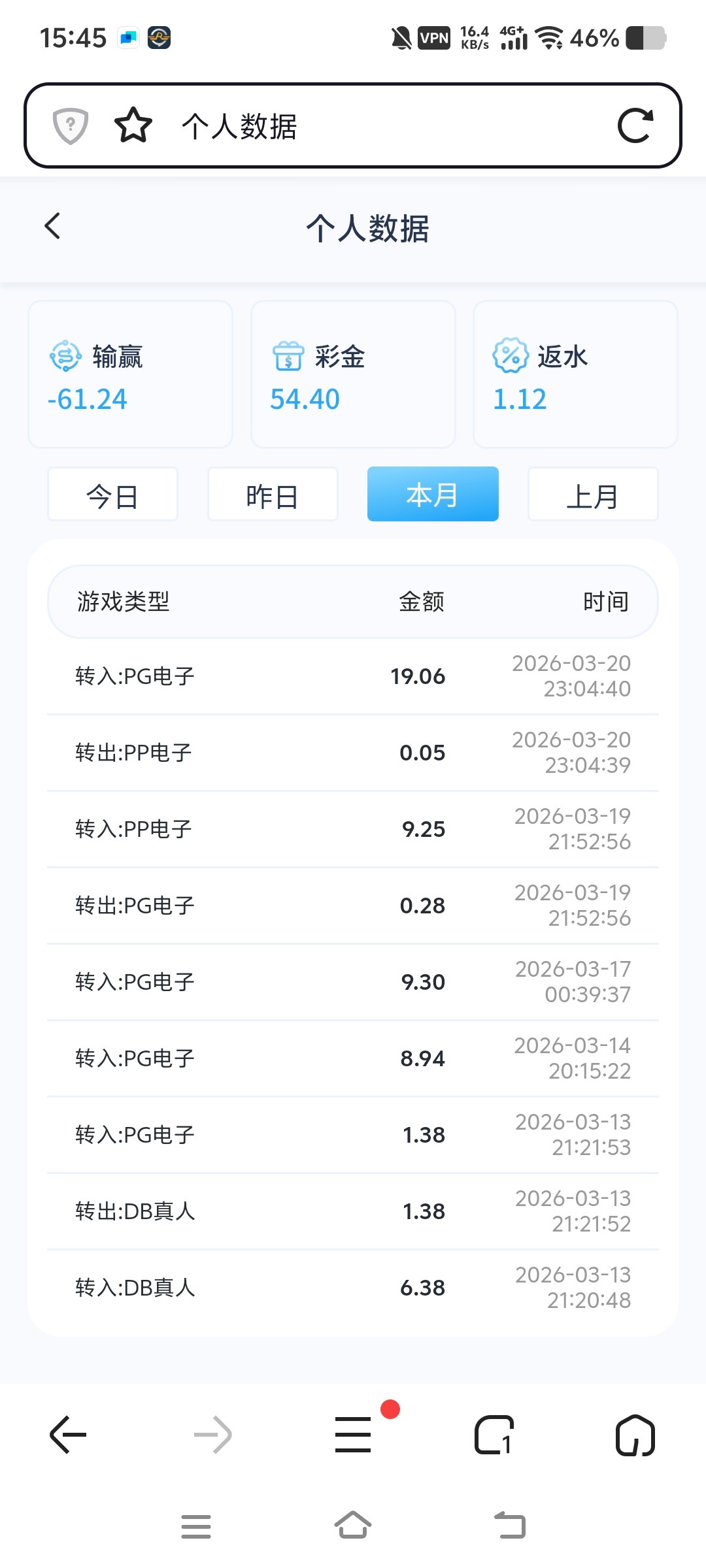This screenshot has width=706, height=1568.
Task: Tap the 返水 rebate card
Action: [x=575, y=374]
